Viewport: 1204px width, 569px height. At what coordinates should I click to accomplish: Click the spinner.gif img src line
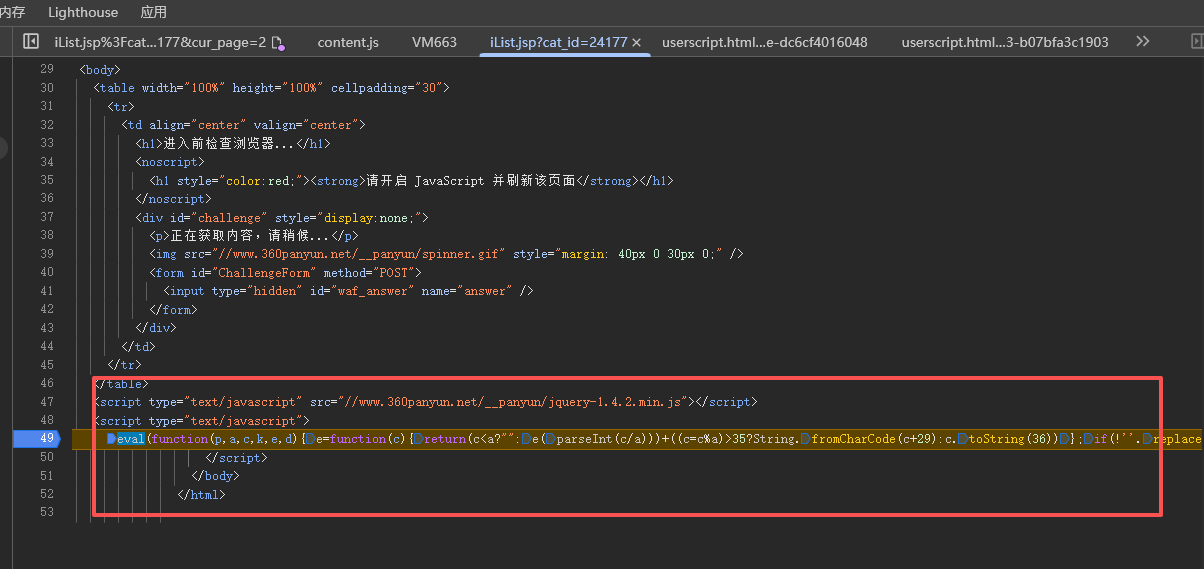coord(446,255)
